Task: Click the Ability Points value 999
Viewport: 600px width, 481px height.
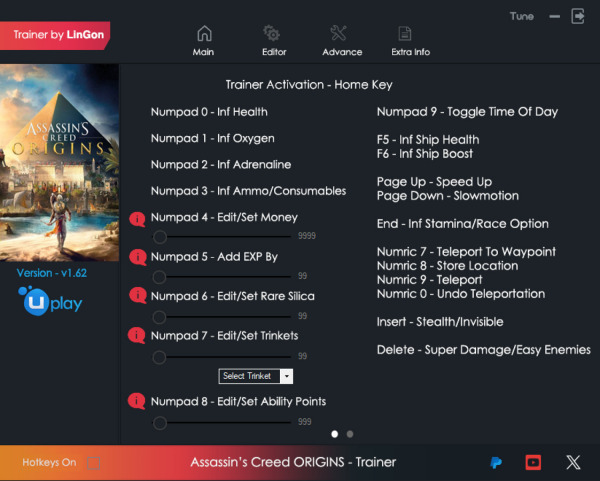Action: coord(305,422)
